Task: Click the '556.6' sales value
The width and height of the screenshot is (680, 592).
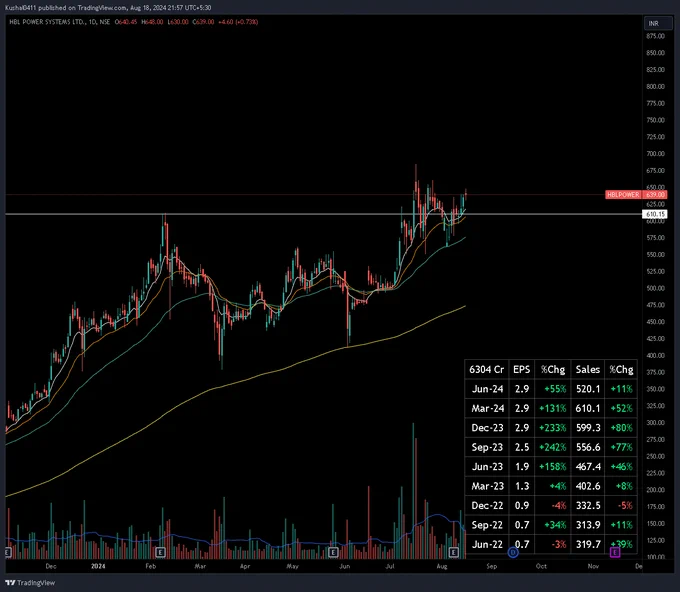Action: [x=588, y=447]
